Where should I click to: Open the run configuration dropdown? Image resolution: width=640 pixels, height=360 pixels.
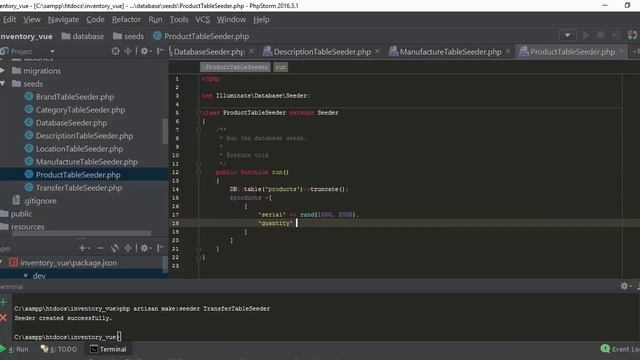coord(567,36)
